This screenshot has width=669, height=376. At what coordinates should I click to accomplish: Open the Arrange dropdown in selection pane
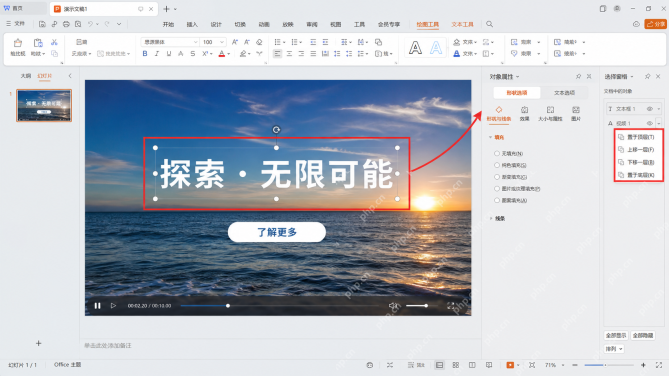click(x=614, y=349)
